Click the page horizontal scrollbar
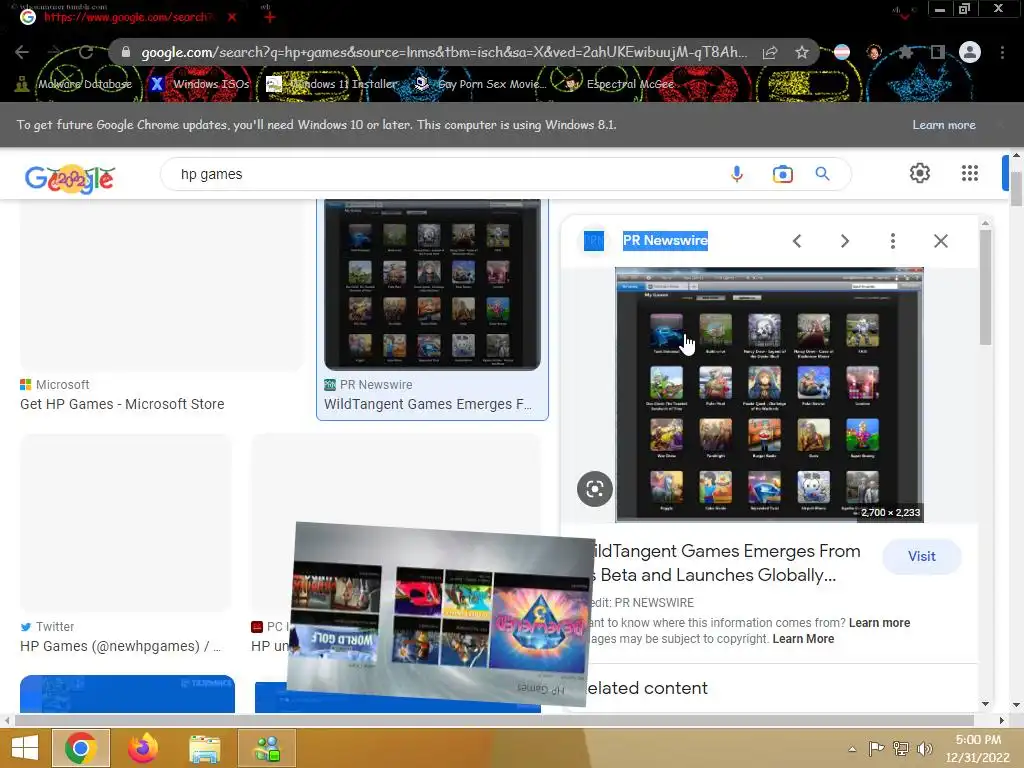The image size is (1024, 768). point(494,720)
